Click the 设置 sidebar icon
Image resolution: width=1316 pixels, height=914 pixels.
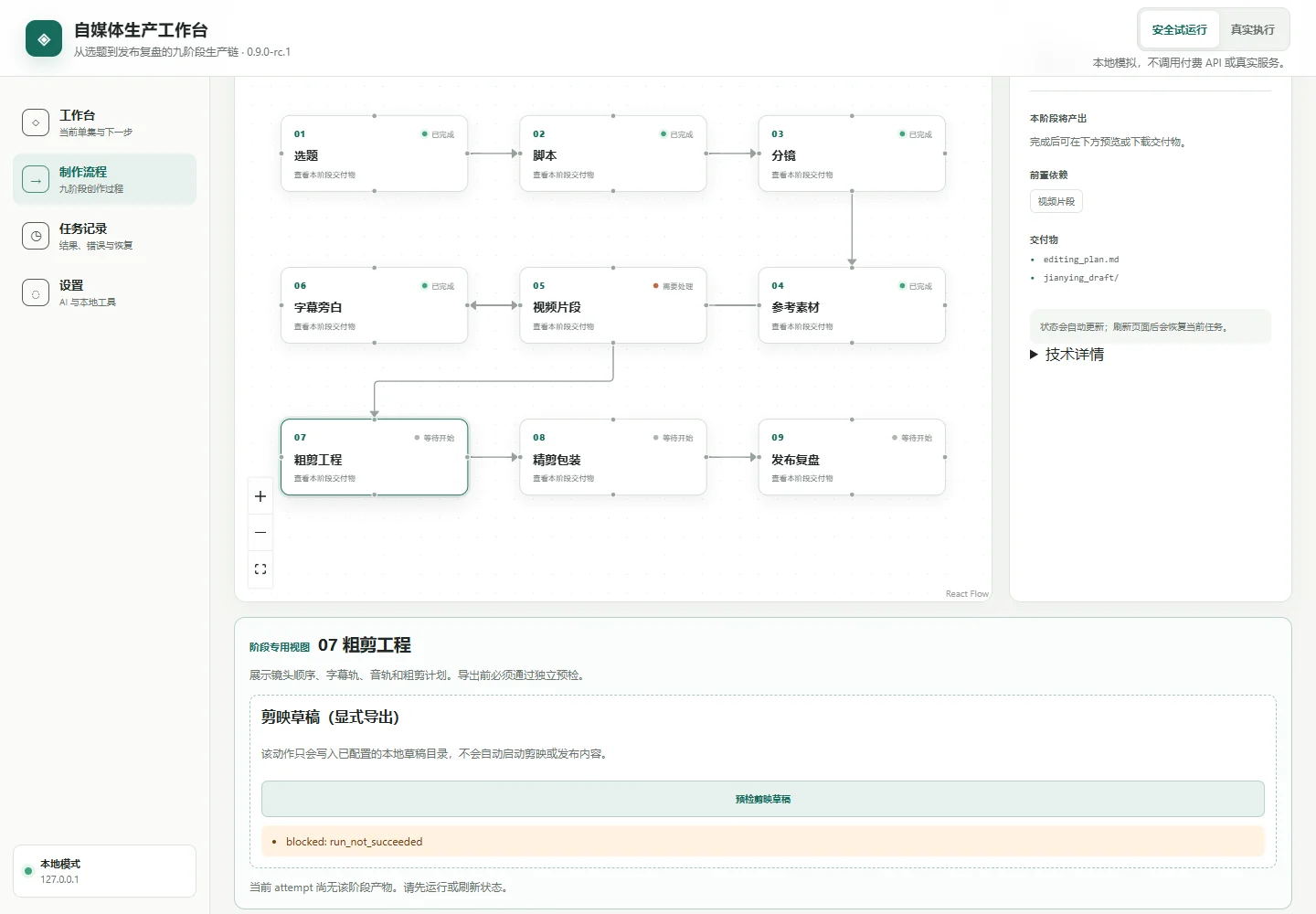tap(36, 292)
